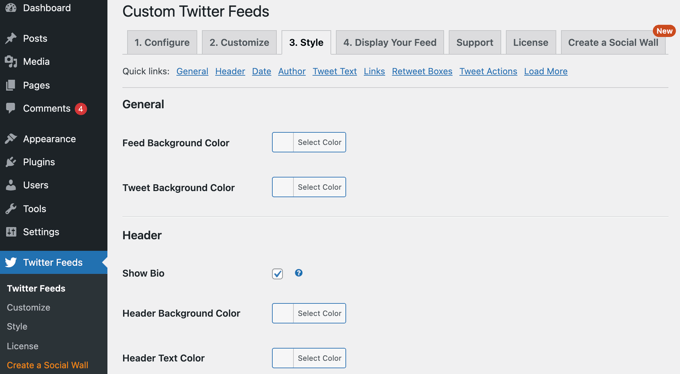The width and height of the screenshot is (680, 374).
Task: Click Select Color for Header Background
Action: point(320,313)
